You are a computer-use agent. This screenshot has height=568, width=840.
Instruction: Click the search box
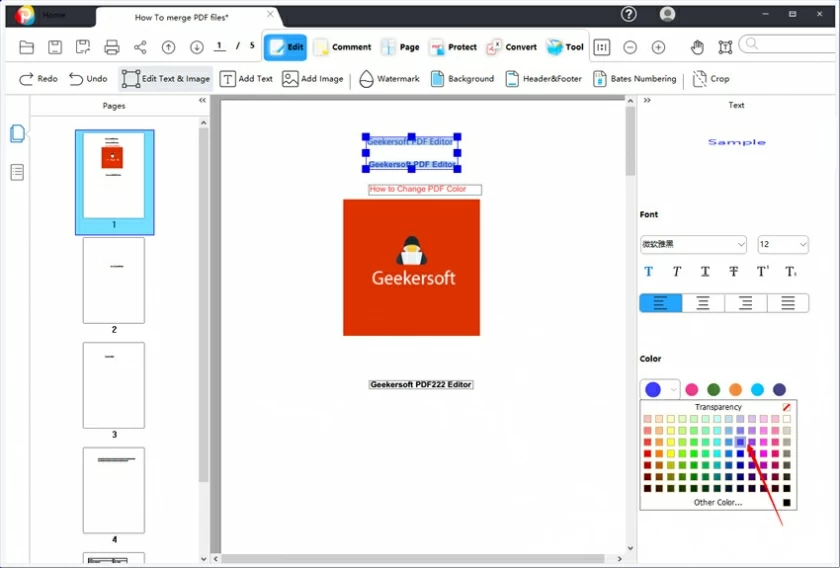[x=789, y=44]
